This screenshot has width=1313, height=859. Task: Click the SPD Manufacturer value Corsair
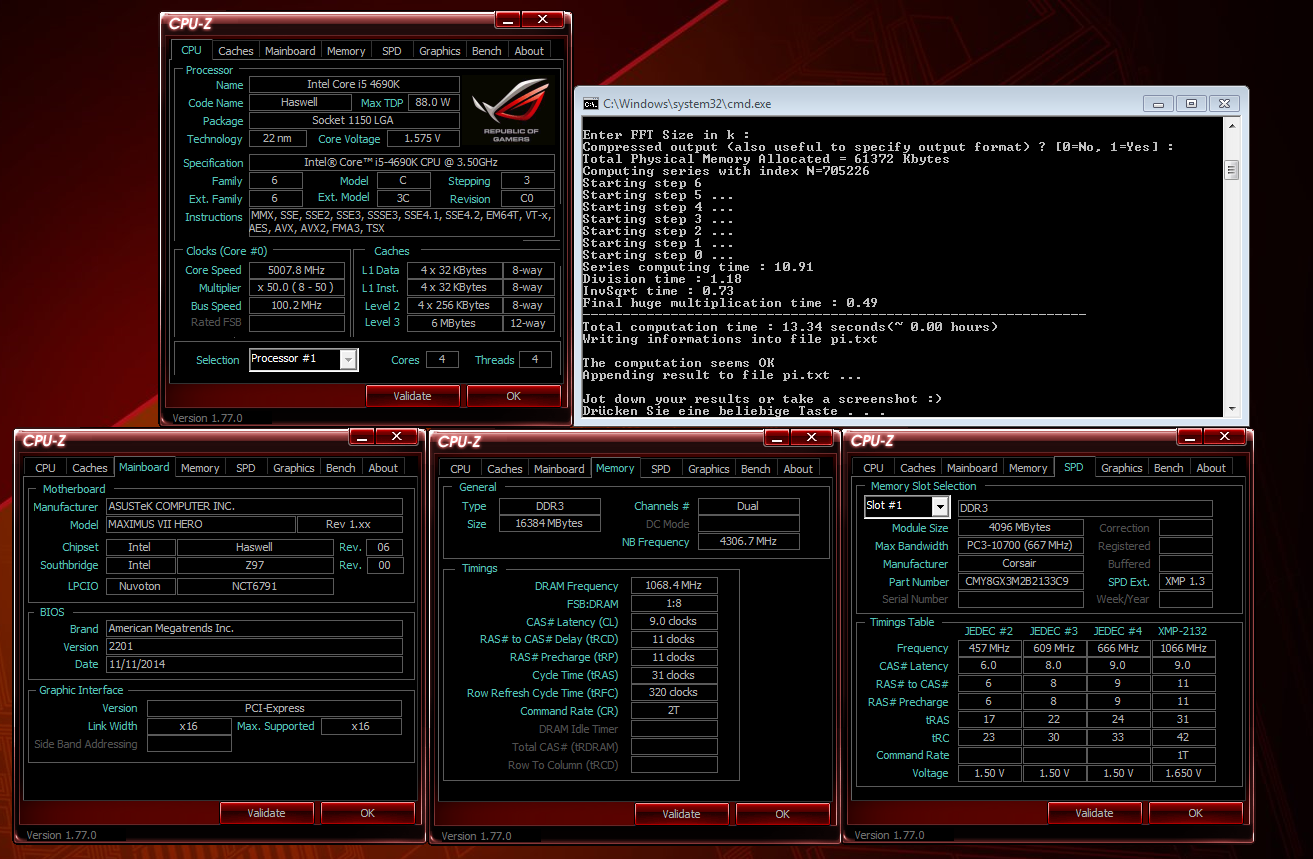pos(1020,564)
